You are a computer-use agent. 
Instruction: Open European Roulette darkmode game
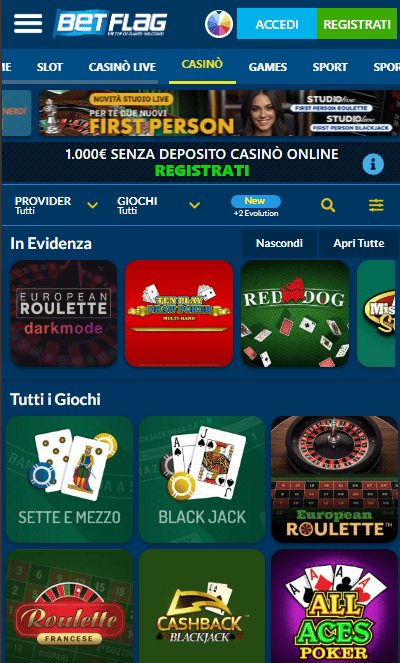pyautogui.click(x=63, y=313)
